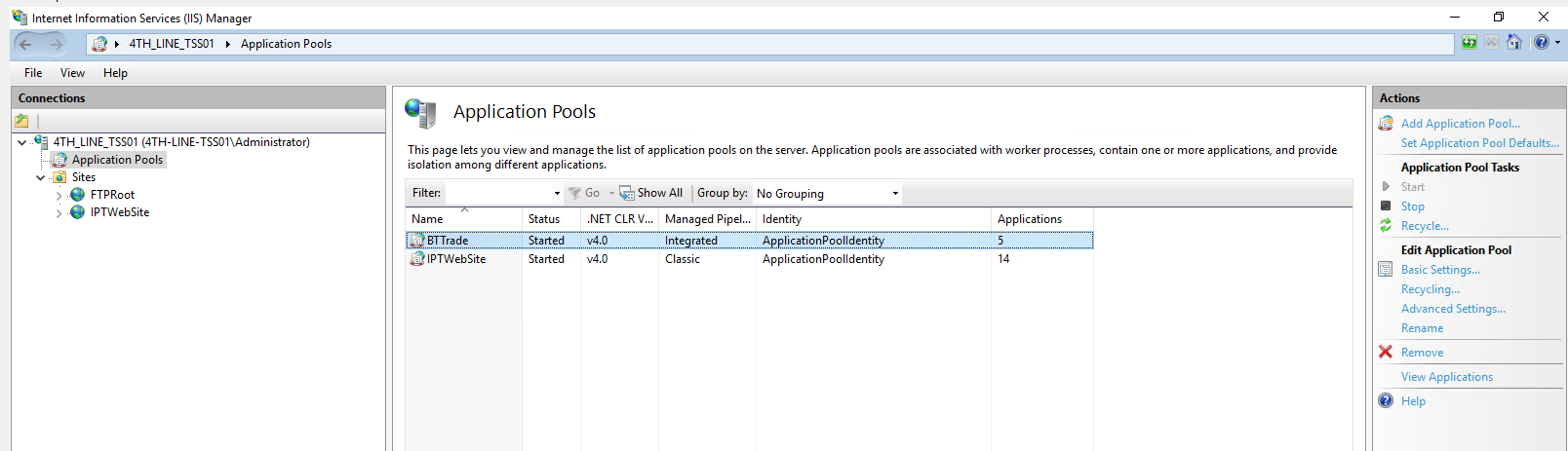The image size is (1568, 451).
Task: Click the IPTWebSite application pool icon in list
Action: [x=417, y=259]
